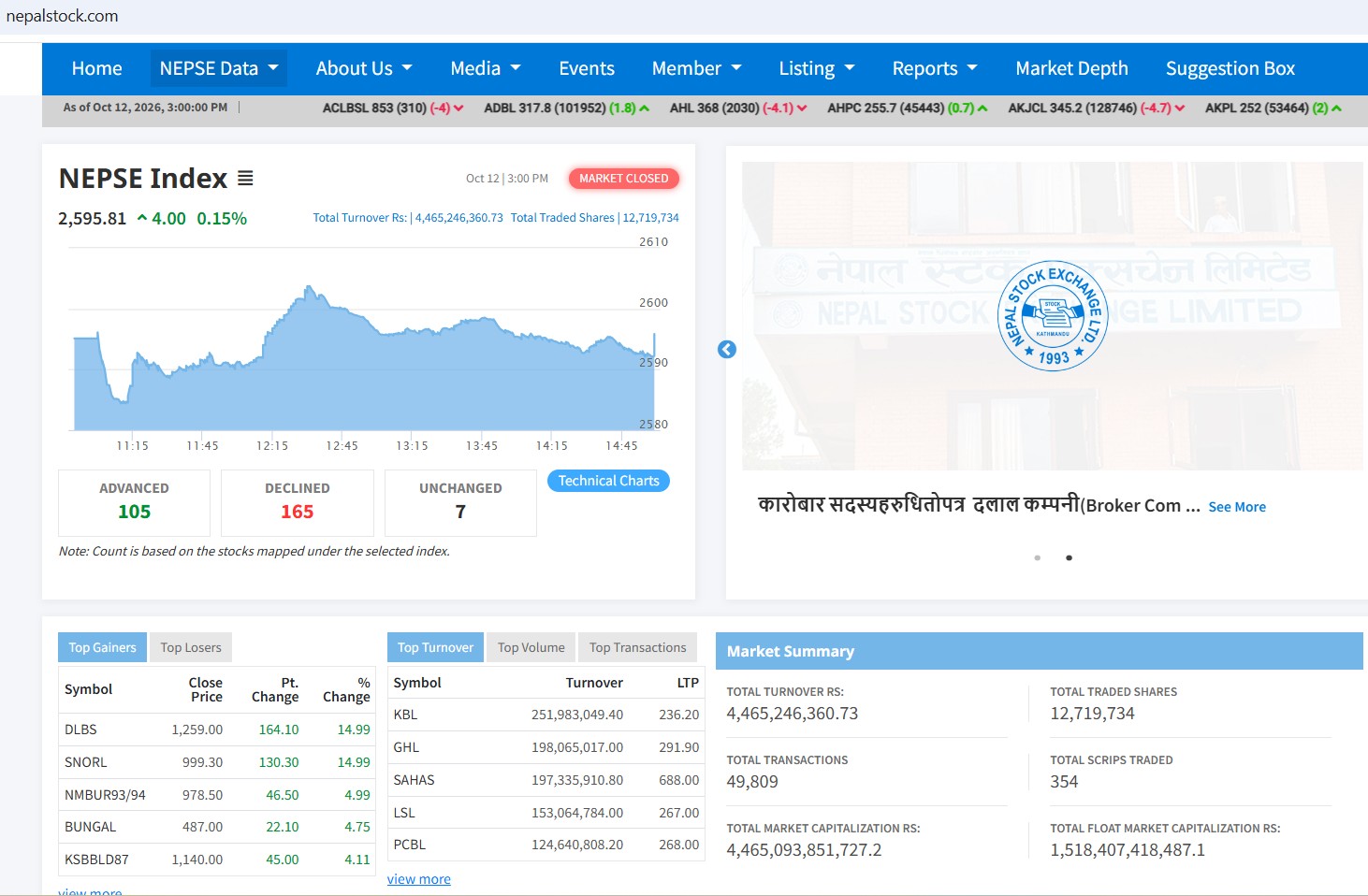
Task: Select the Top Volume tab
Action: (x=531, y=647)
